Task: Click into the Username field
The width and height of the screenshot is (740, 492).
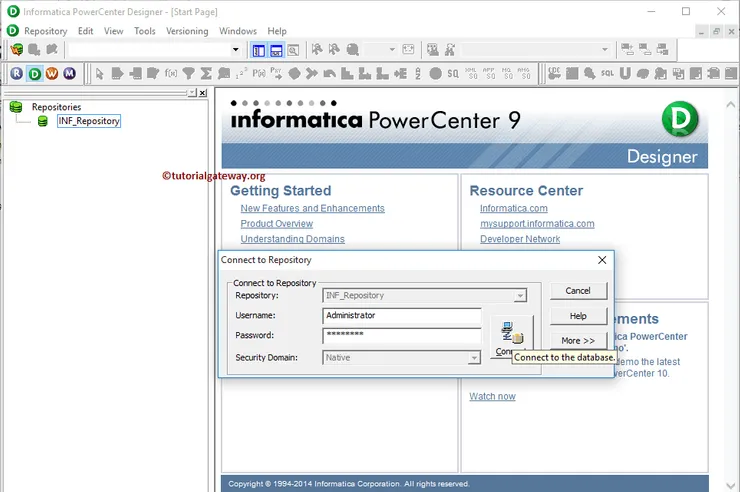Action: pos(402,316)
